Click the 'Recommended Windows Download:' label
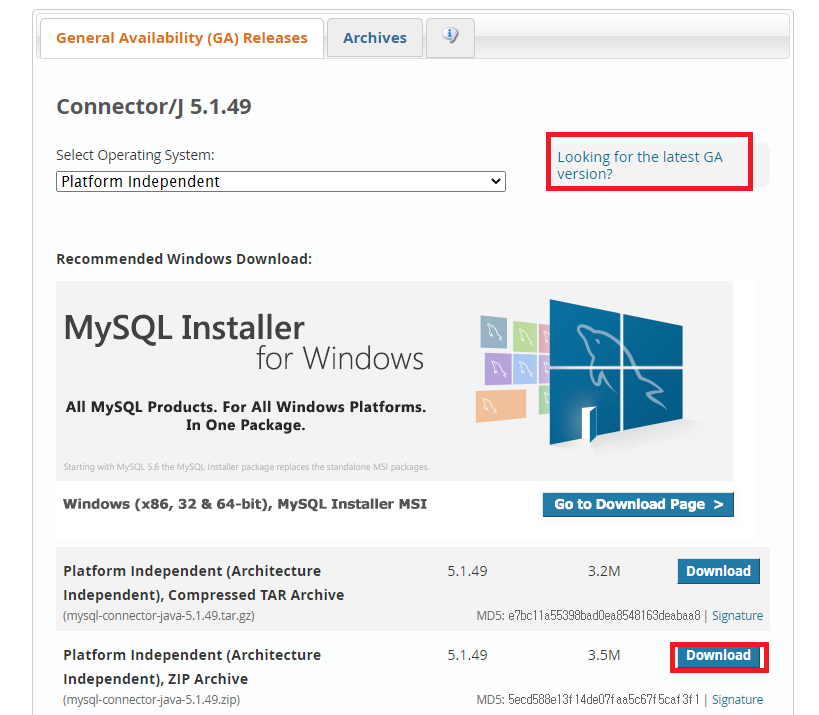Image resolution: width=819 pixels, height=715 pixels. [184, 259]
